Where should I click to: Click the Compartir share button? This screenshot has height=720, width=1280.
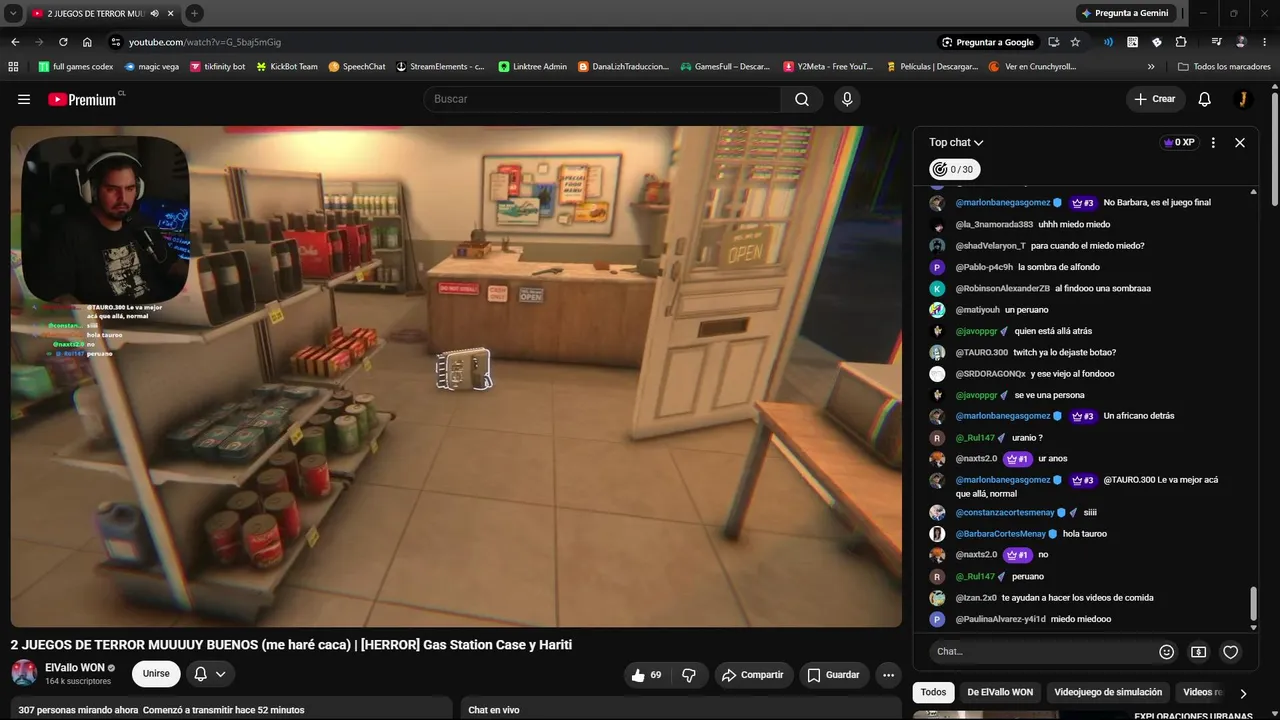pos(752,675)
